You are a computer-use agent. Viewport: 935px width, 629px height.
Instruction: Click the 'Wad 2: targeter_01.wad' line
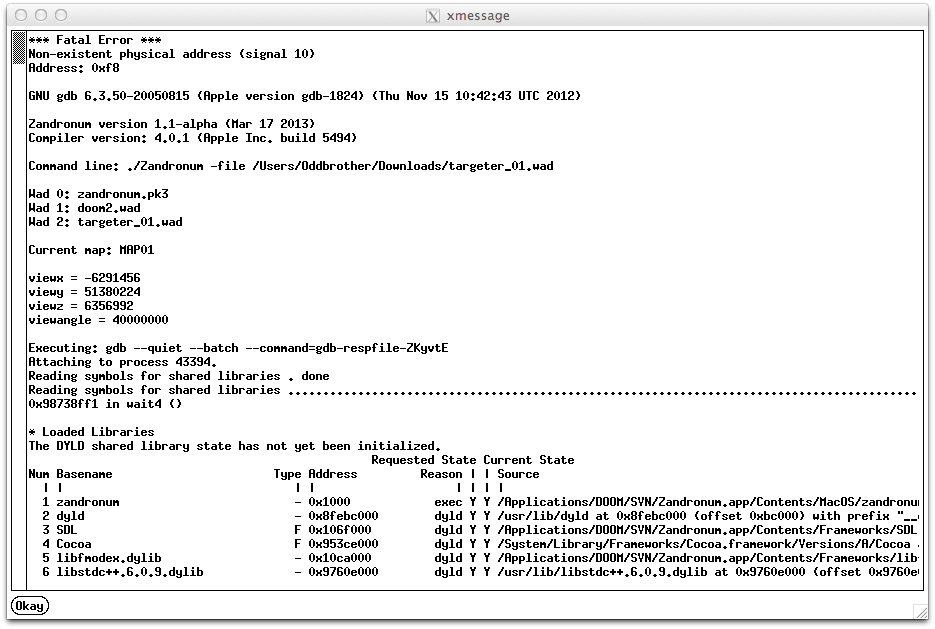(x=105, y=222)
